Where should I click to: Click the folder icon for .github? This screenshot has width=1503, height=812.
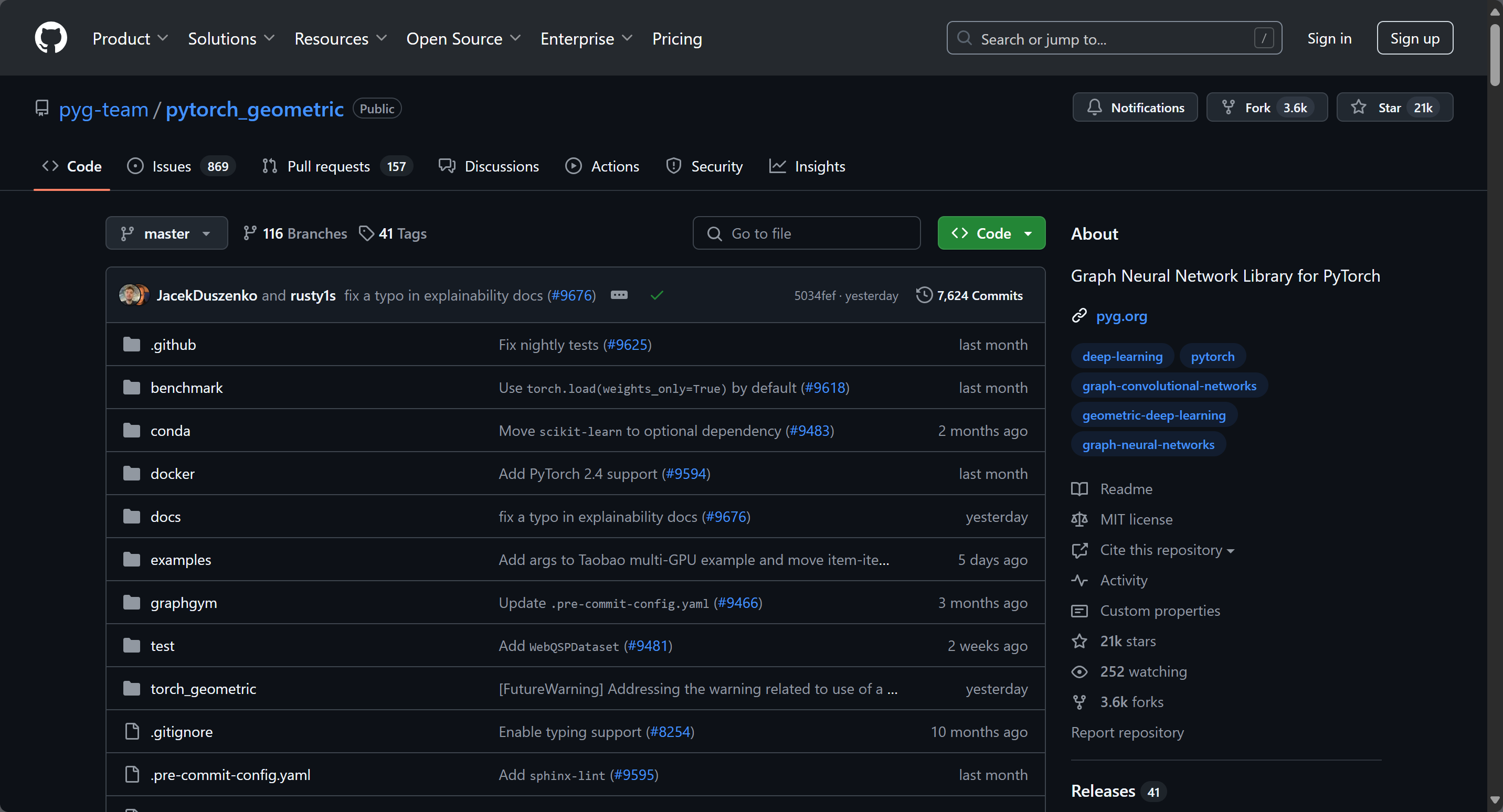pos(132,344)
